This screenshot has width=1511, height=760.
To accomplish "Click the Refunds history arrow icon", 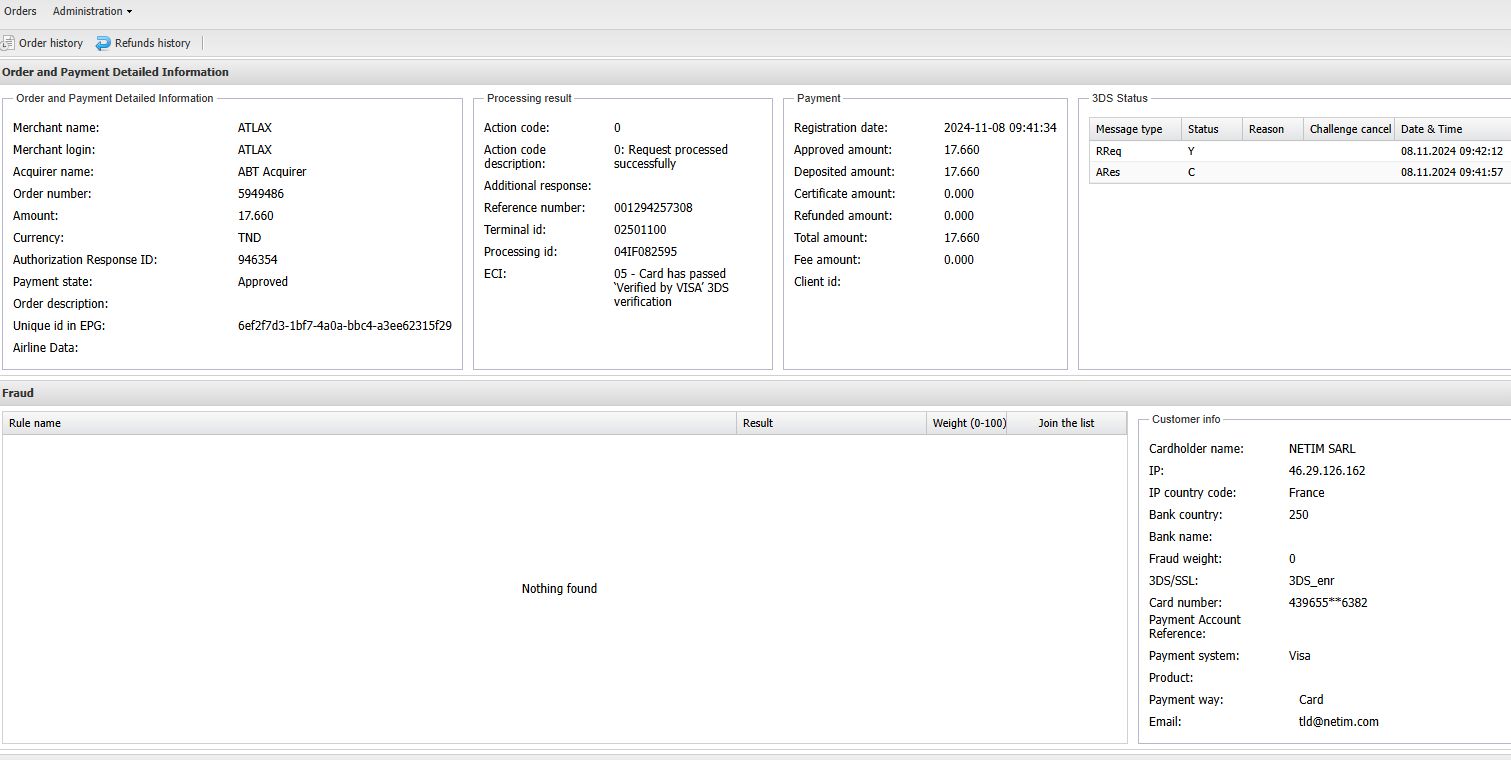I will (103, 43).
